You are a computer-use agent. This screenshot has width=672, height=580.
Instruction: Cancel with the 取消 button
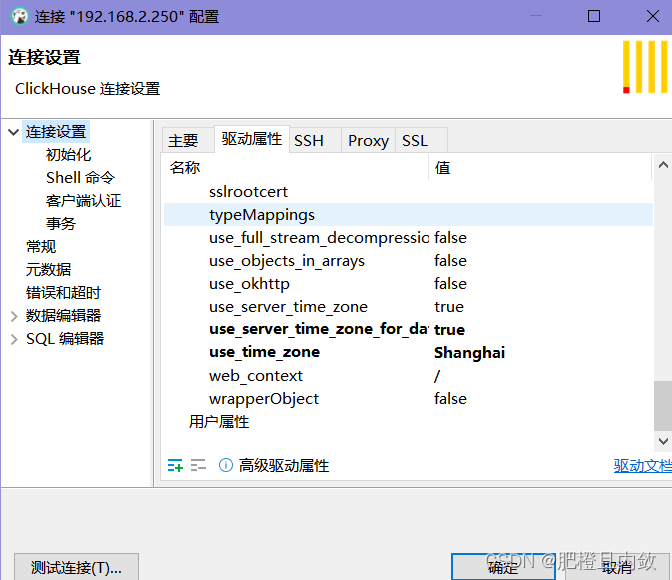[617, 567]
